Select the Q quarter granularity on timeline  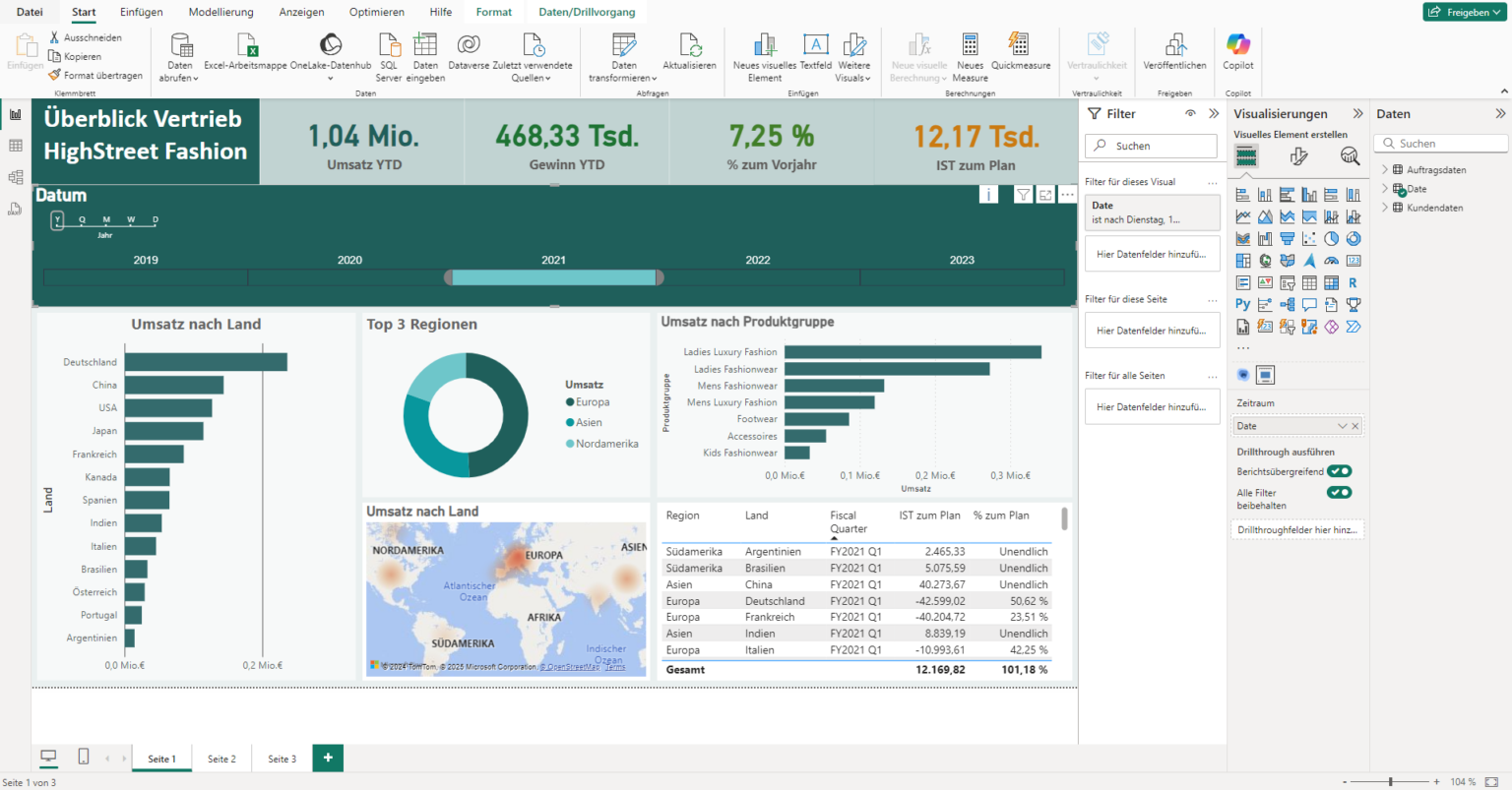pos(82,220)
